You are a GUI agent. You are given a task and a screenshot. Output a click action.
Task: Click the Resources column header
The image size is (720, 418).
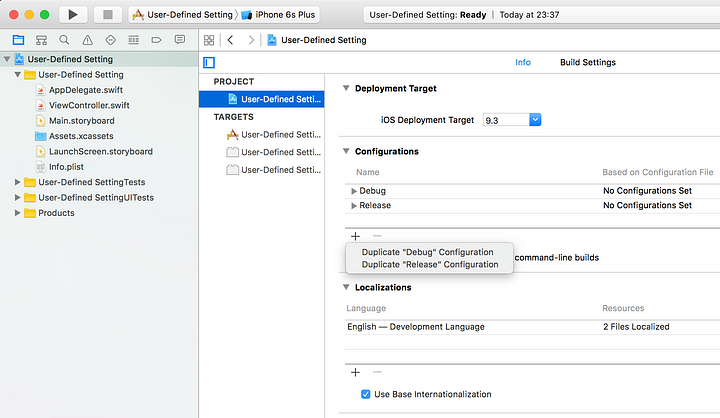(x=623, y=308)
